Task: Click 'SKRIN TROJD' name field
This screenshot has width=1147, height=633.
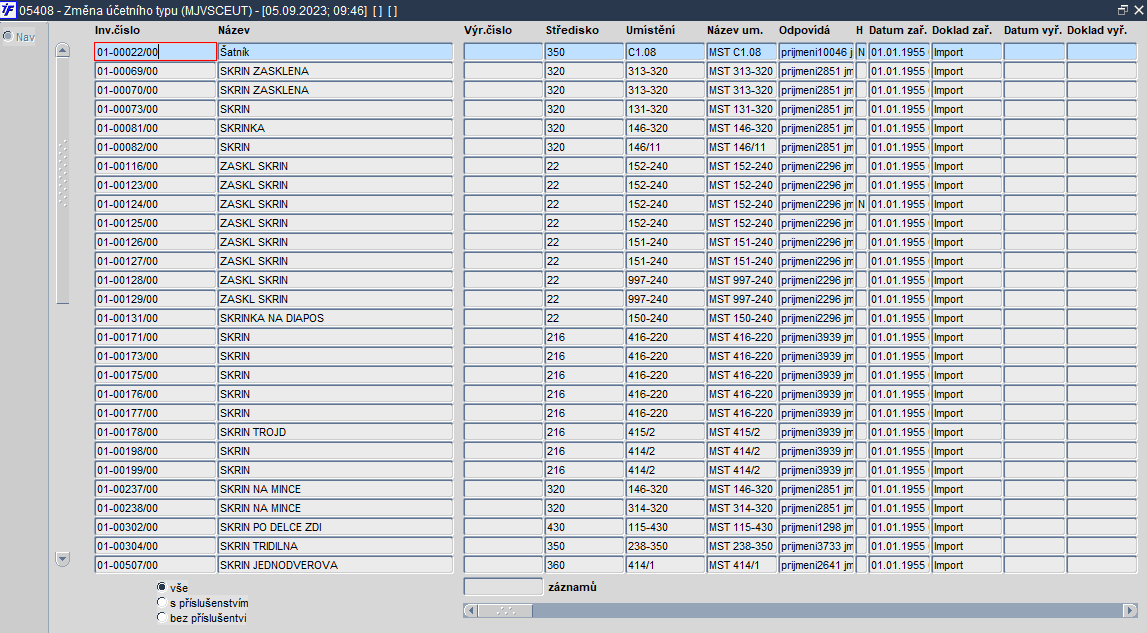Action: click(336, 432)
